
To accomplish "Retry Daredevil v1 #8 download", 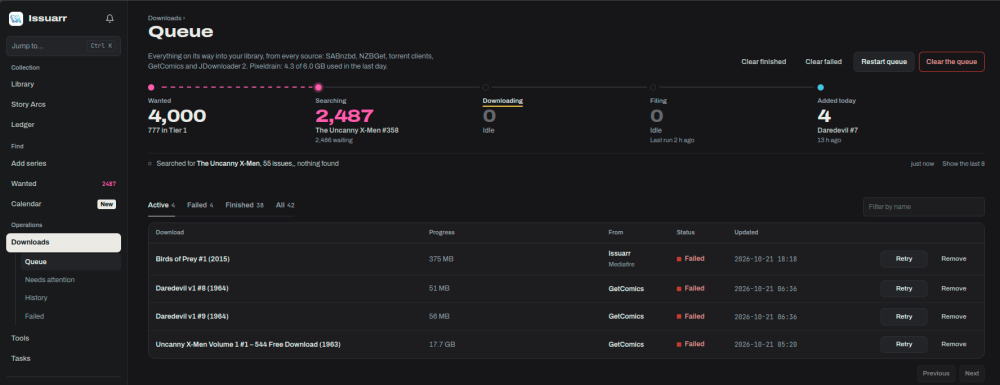I will (904, 288).
